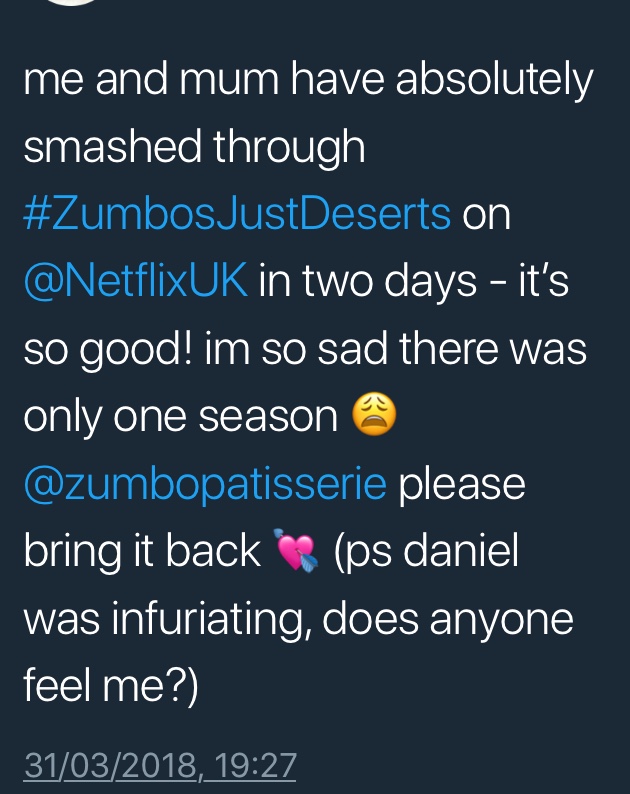The height and width of the screenshot is (794, 630).
Task: Click the closing text "feel me?)"
Action: pos(110,686)
